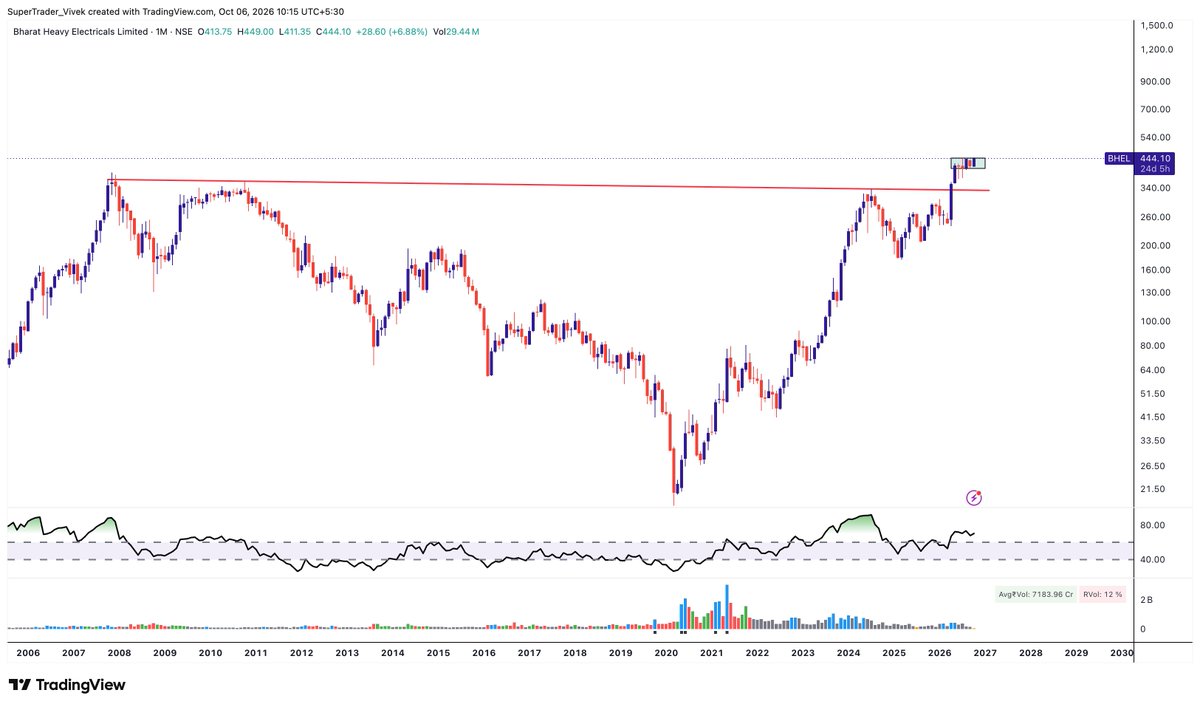Click the 1,200.0 price axis label
The image size is (1200, 707).
pos(1155,50)
